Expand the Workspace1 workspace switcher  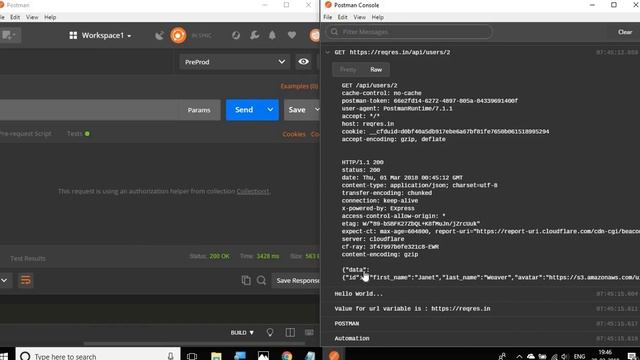[x=106, y=36]
